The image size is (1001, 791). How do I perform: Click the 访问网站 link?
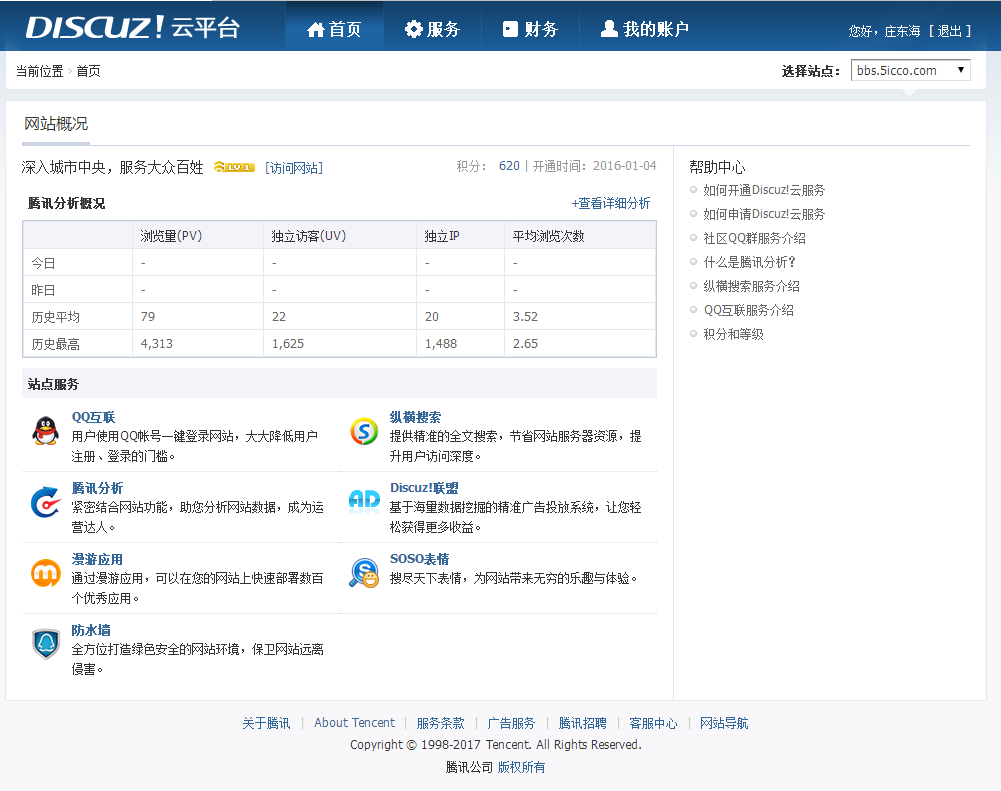294,167
